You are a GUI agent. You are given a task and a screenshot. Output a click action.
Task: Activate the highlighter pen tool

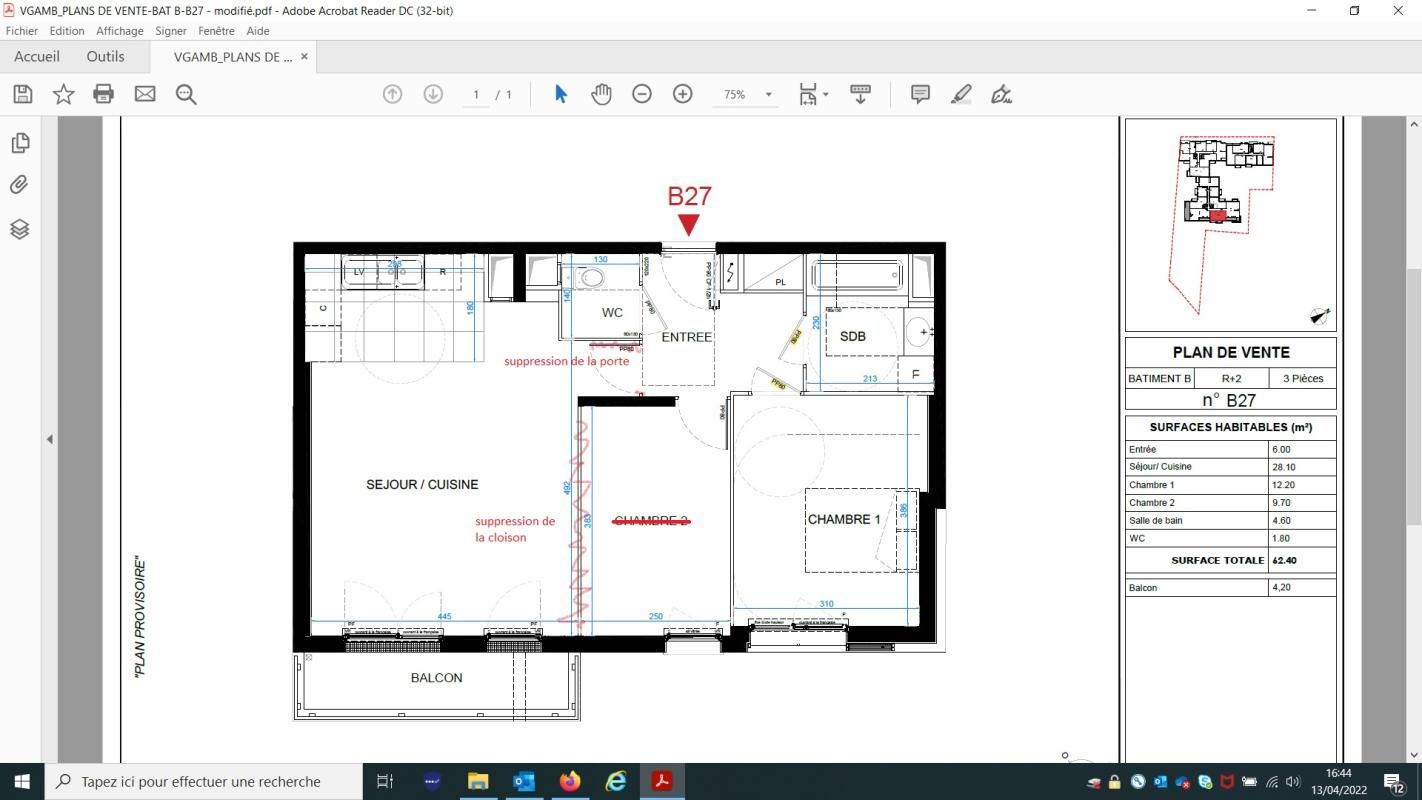tap(961, 94)
